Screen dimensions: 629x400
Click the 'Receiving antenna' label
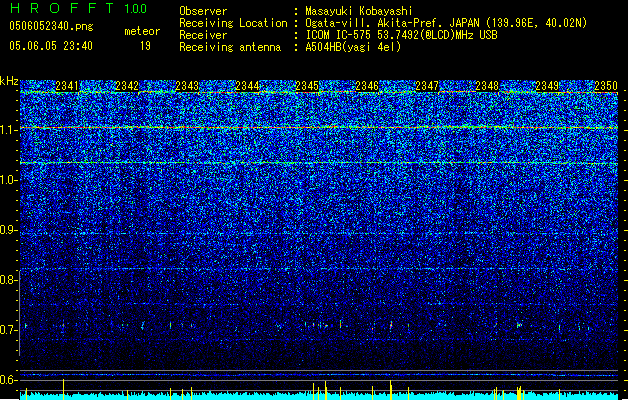[230, 47]
